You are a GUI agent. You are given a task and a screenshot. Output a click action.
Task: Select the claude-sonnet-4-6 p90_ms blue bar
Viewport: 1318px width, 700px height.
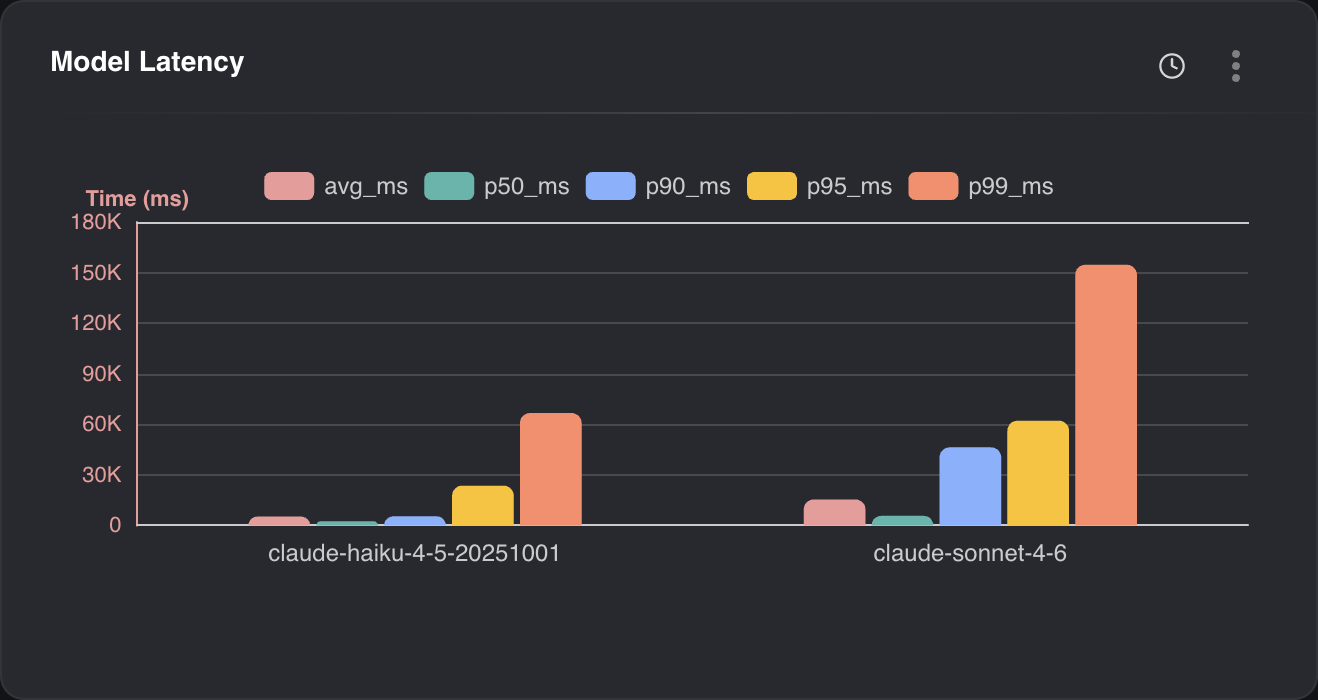[970, 486]
